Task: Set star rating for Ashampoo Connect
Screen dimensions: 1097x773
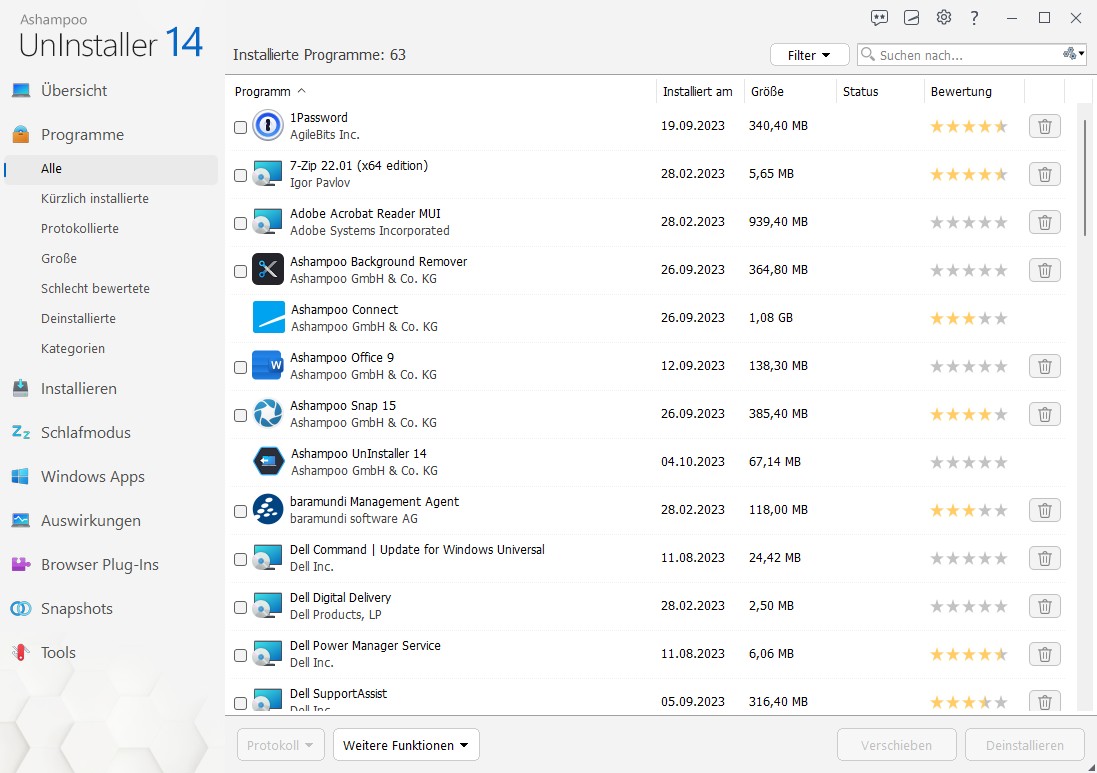Action: tap(968, 319)
